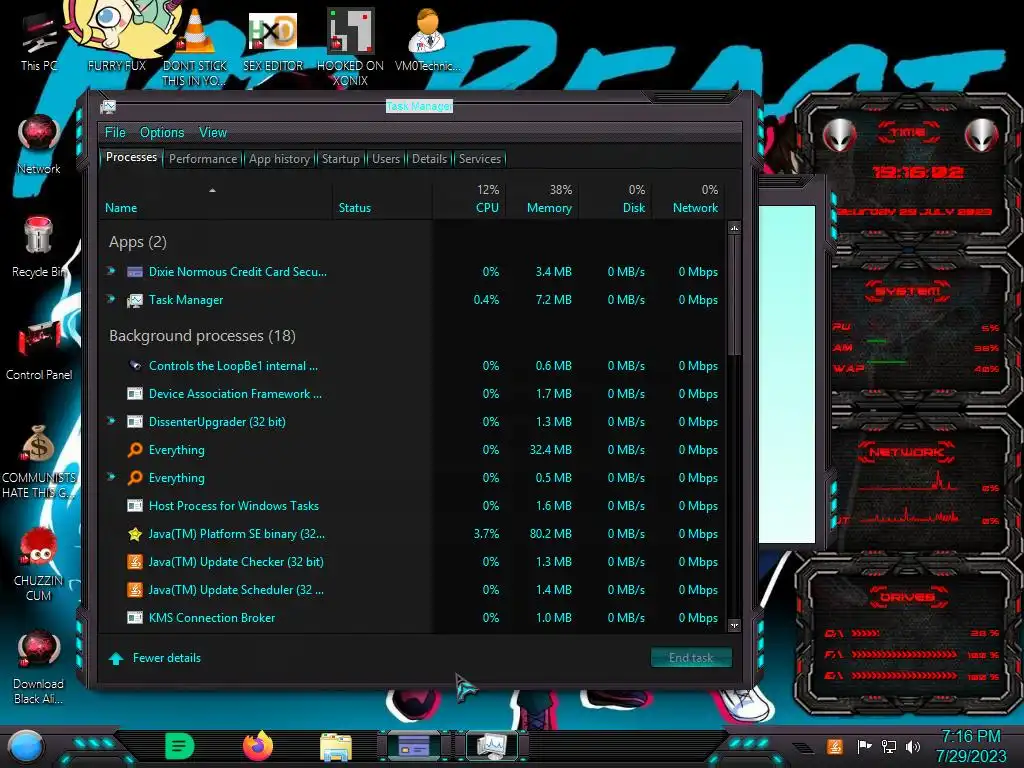Select the HOOKED ON XONIX desktop icon

350,47
